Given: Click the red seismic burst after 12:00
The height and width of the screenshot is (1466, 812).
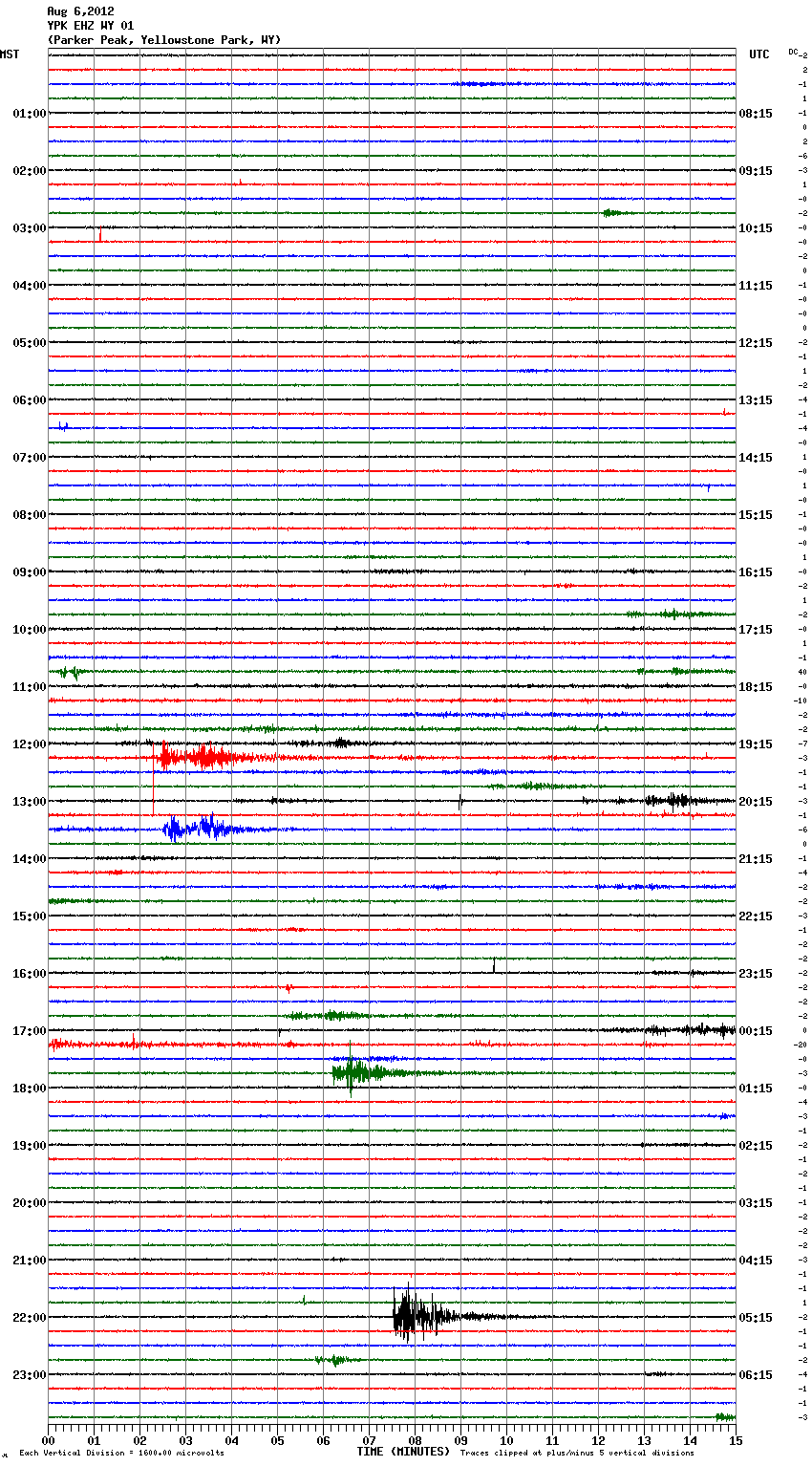Looking at the screenshot, I should click(201, 758).
